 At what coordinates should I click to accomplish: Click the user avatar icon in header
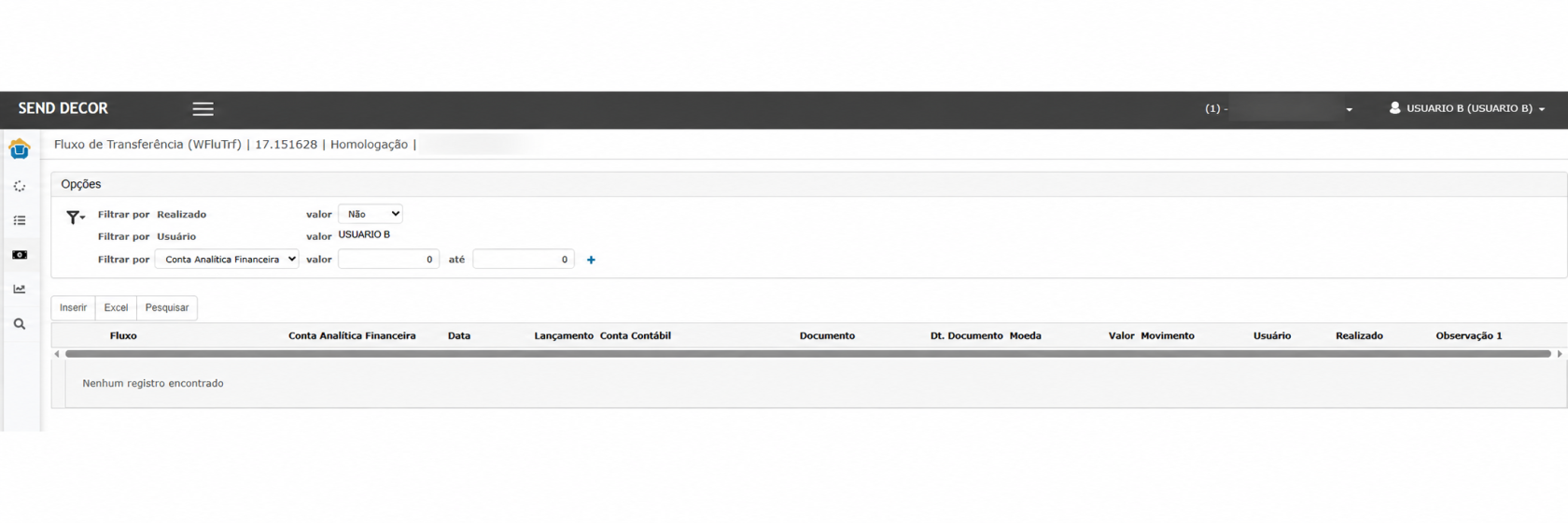1394,108
